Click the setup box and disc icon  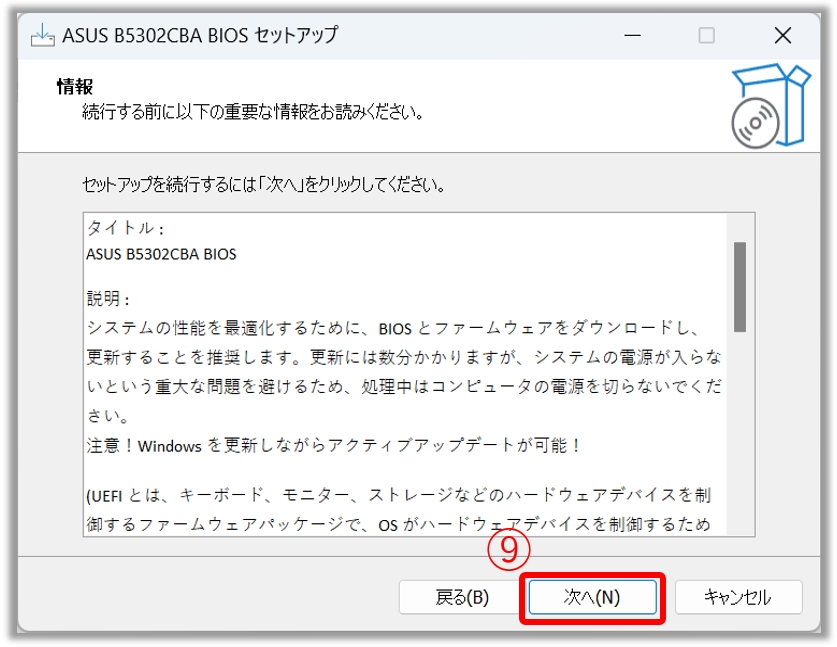point(770,106)
